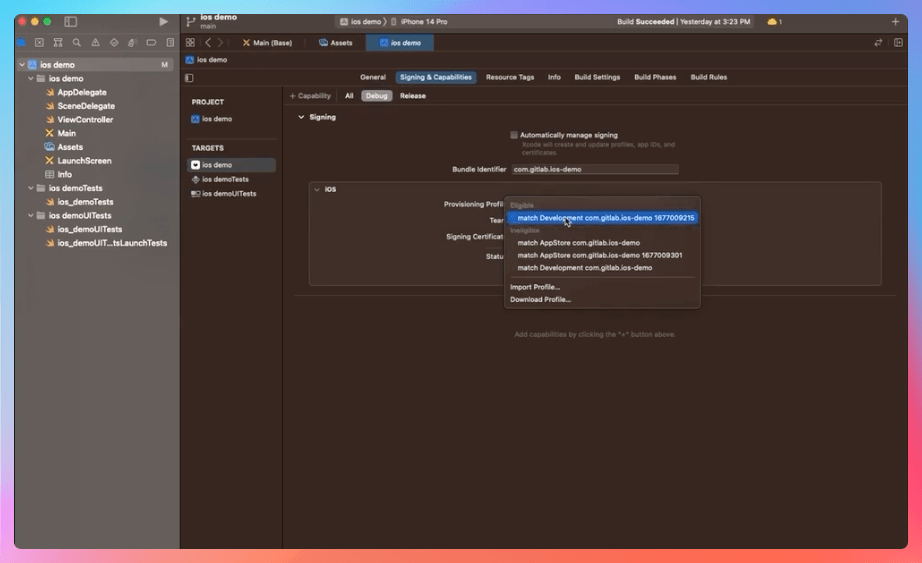The image size is (922, 563).
Task: Open Info plist in navigator
Action: (64, 174)
